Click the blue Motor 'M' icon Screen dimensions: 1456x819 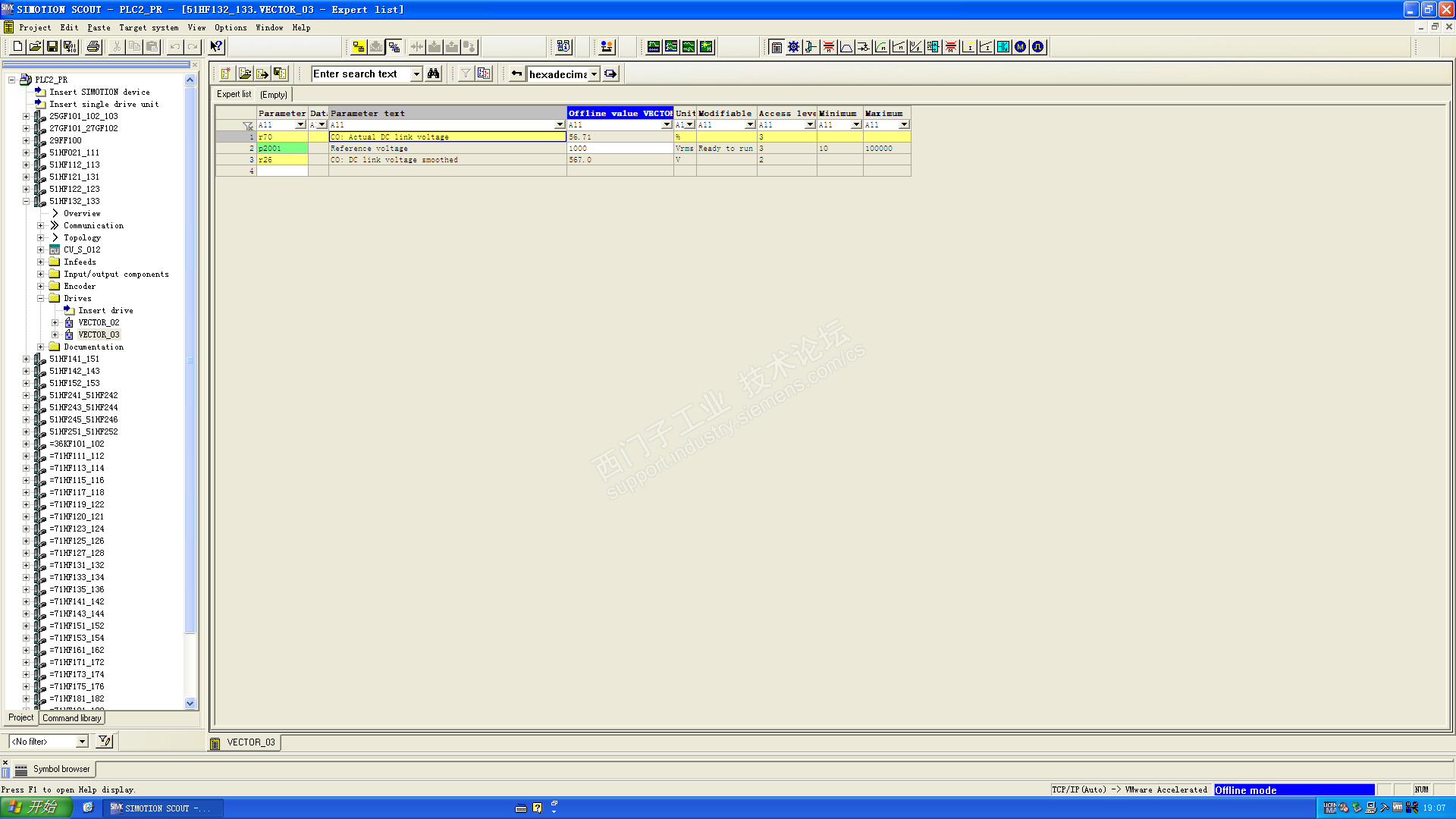pyautogui.click(x=1020, y=47)
